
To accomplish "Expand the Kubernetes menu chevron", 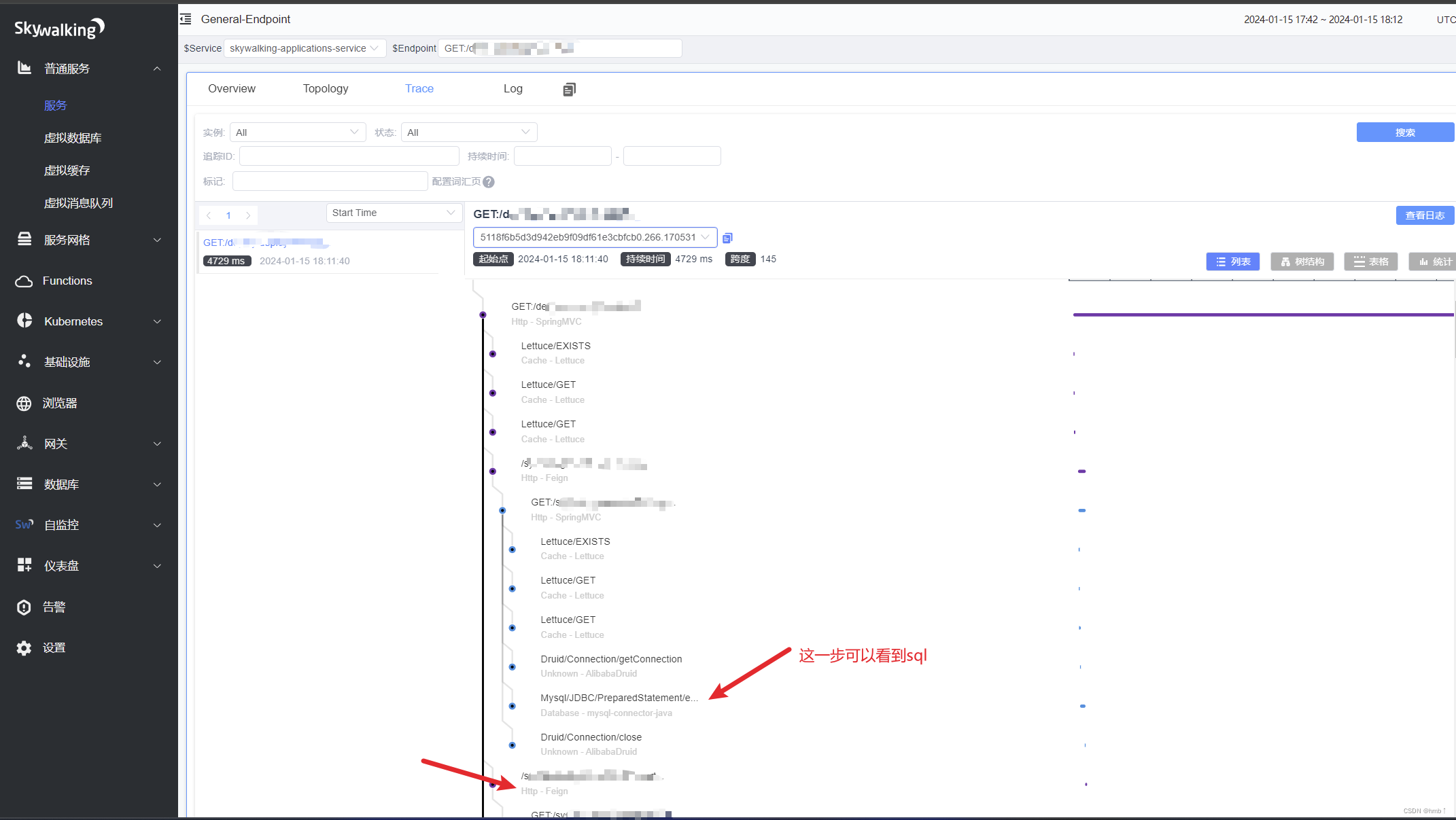I will click(157, 321).
